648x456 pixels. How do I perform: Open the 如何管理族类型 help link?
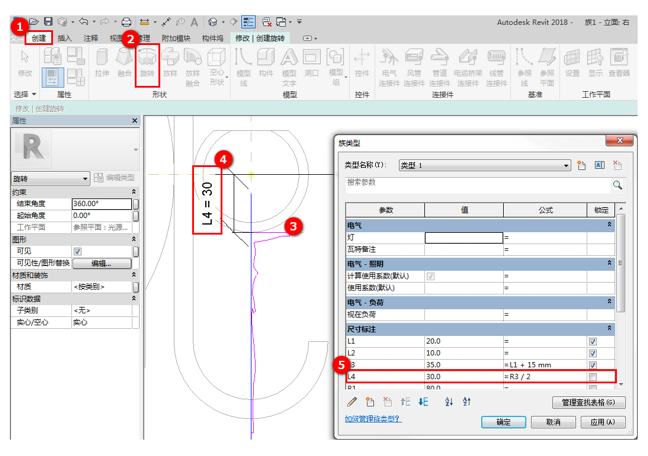pyautogui.click(x=373, y=419)
